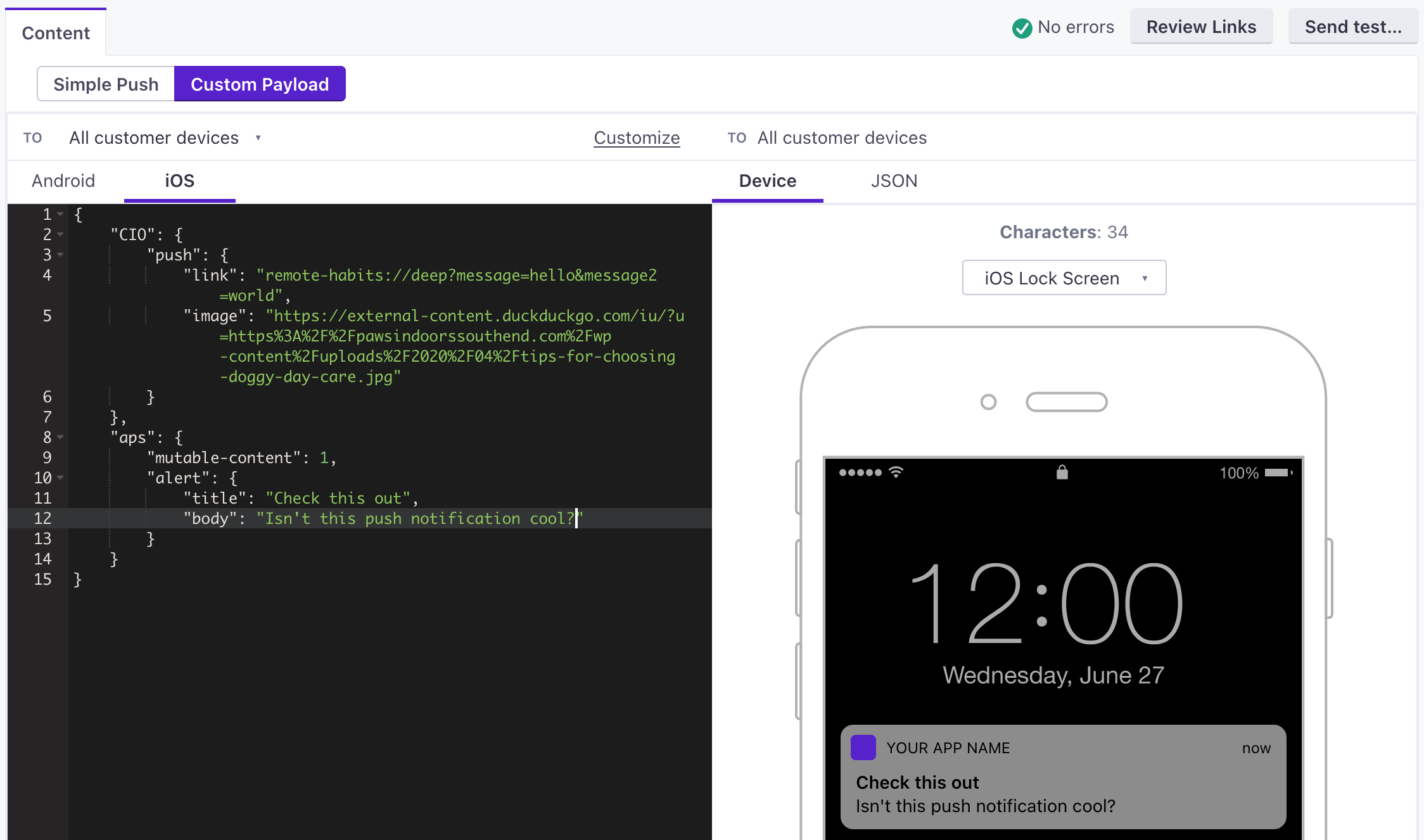The height and width of the screenshot is (840, 1424).
Task: Click the 100% battery text on phone
Action: [x=1239, y=473]
